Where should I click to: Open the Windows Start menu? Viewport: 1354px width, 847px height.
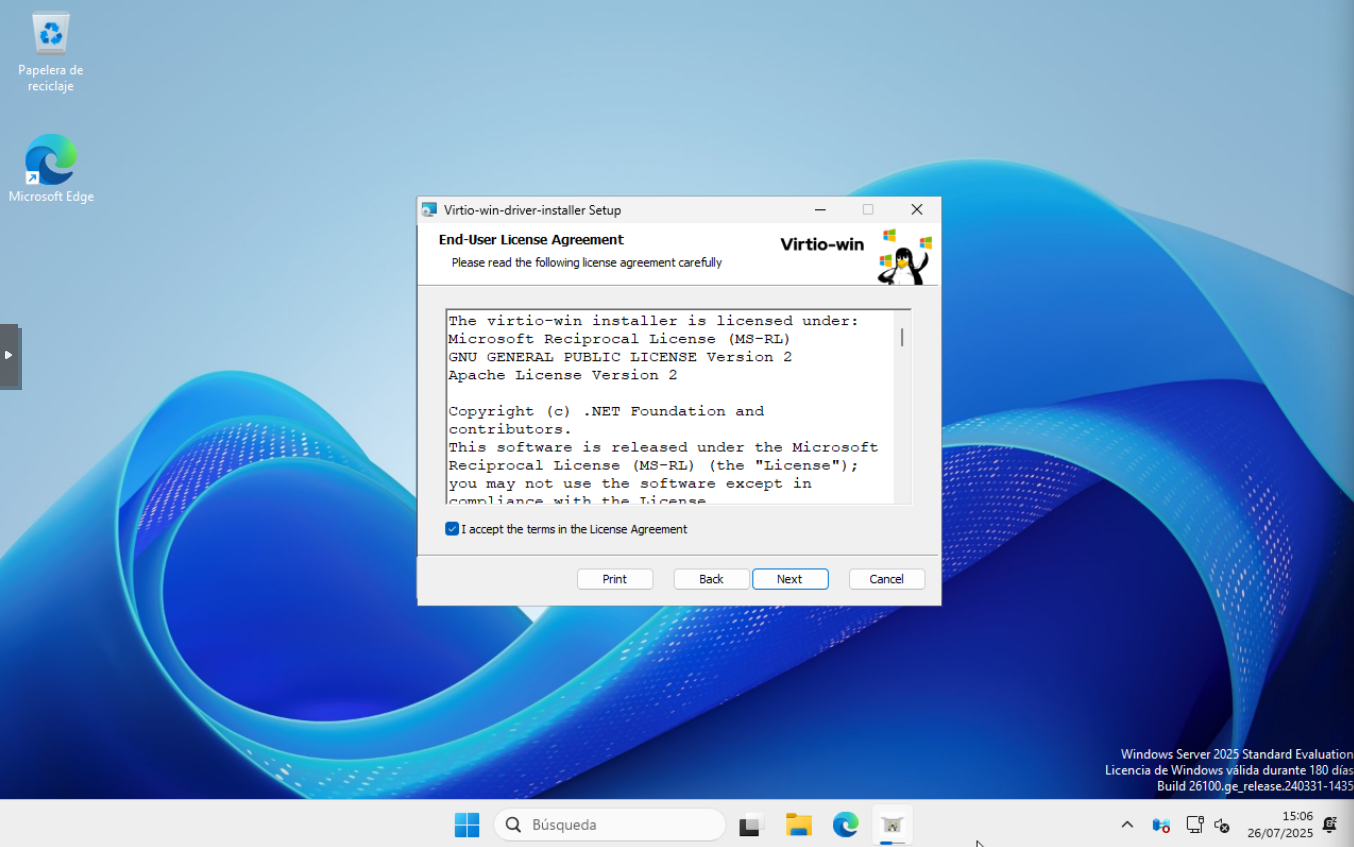pos(467,825)
